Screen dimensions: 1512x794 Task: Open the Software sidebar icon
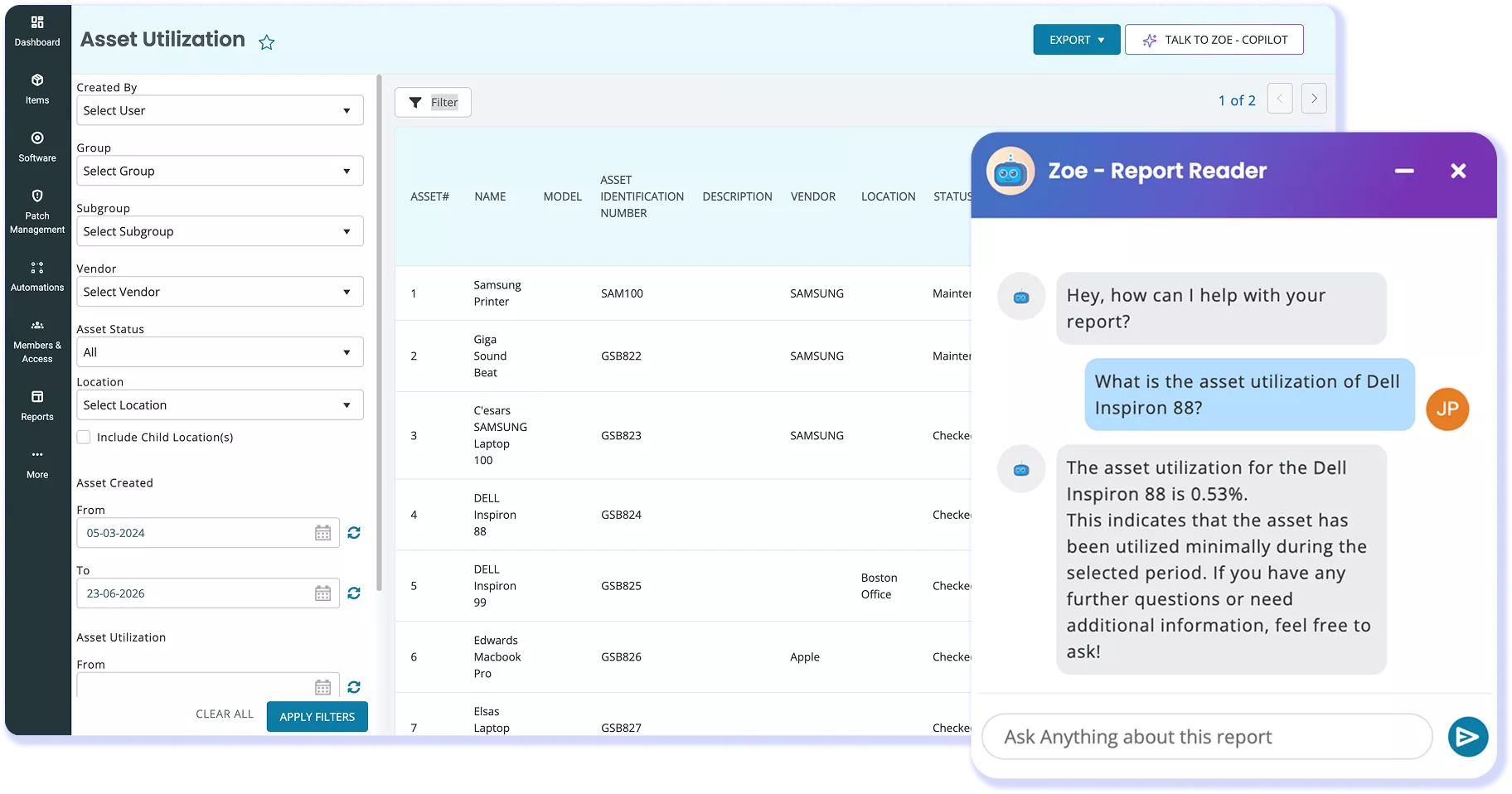click(x=37, y=147)
